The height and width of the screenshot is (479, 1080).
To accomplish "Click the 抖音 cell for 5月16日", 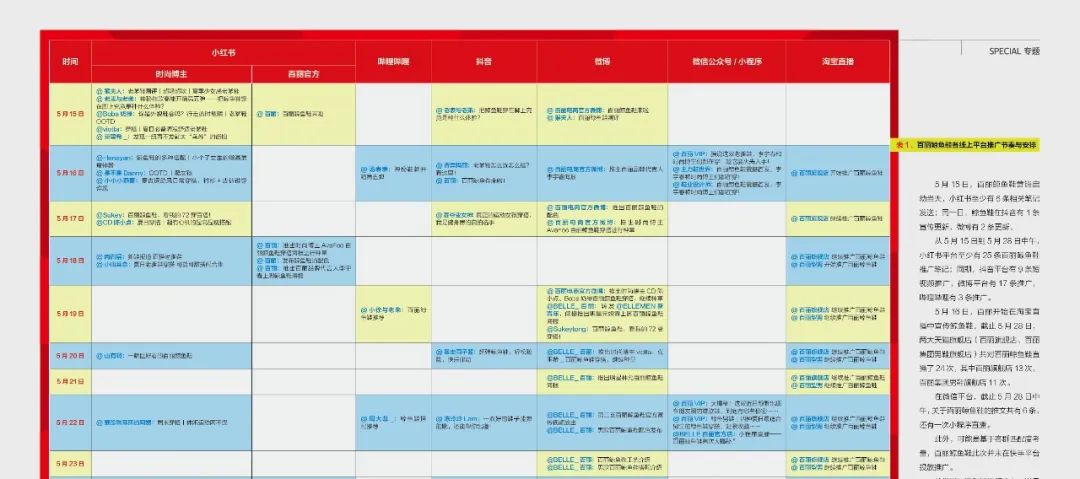I will [484, 173].
